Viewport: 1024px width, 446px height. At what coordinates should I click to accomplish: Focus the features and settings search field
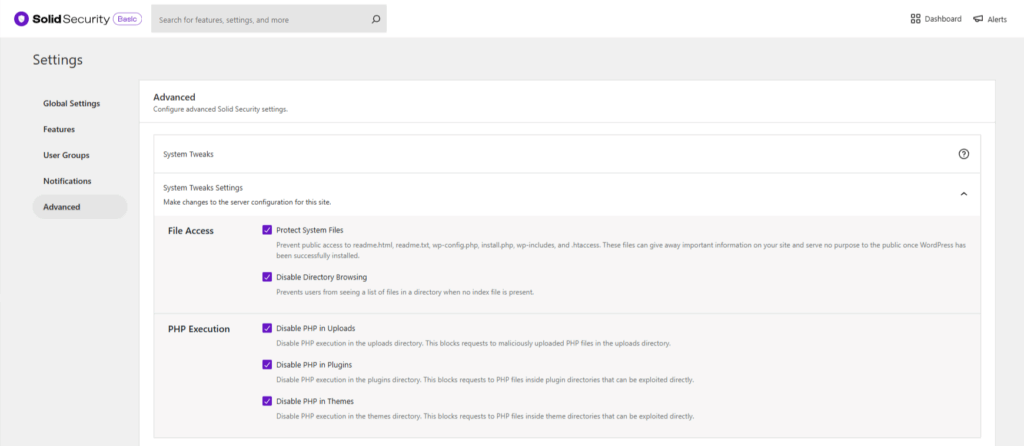[260, 18]
